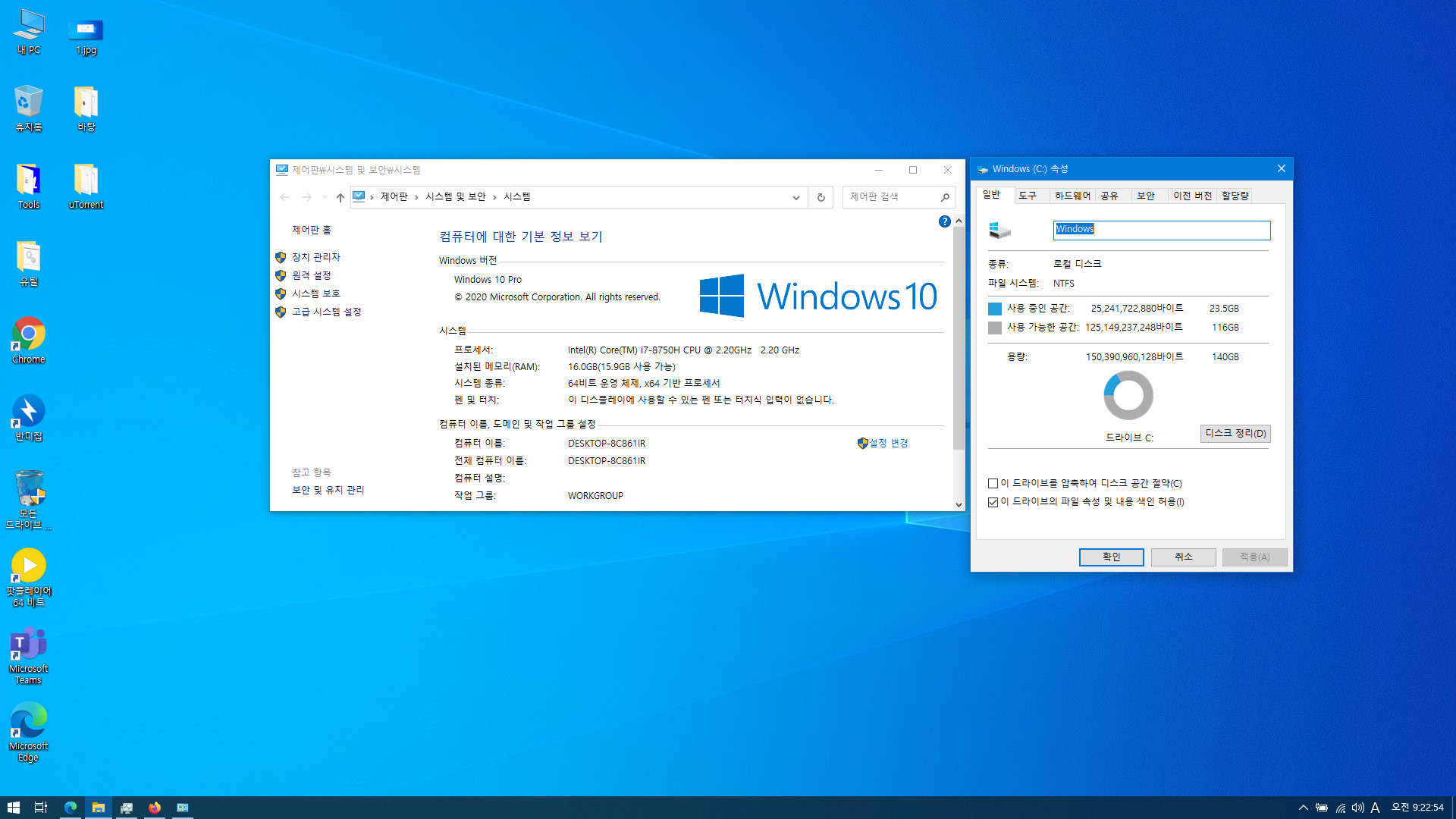
Task: Click refresh button in address bar
Action: pyautogui.click(x=821, y=197)
